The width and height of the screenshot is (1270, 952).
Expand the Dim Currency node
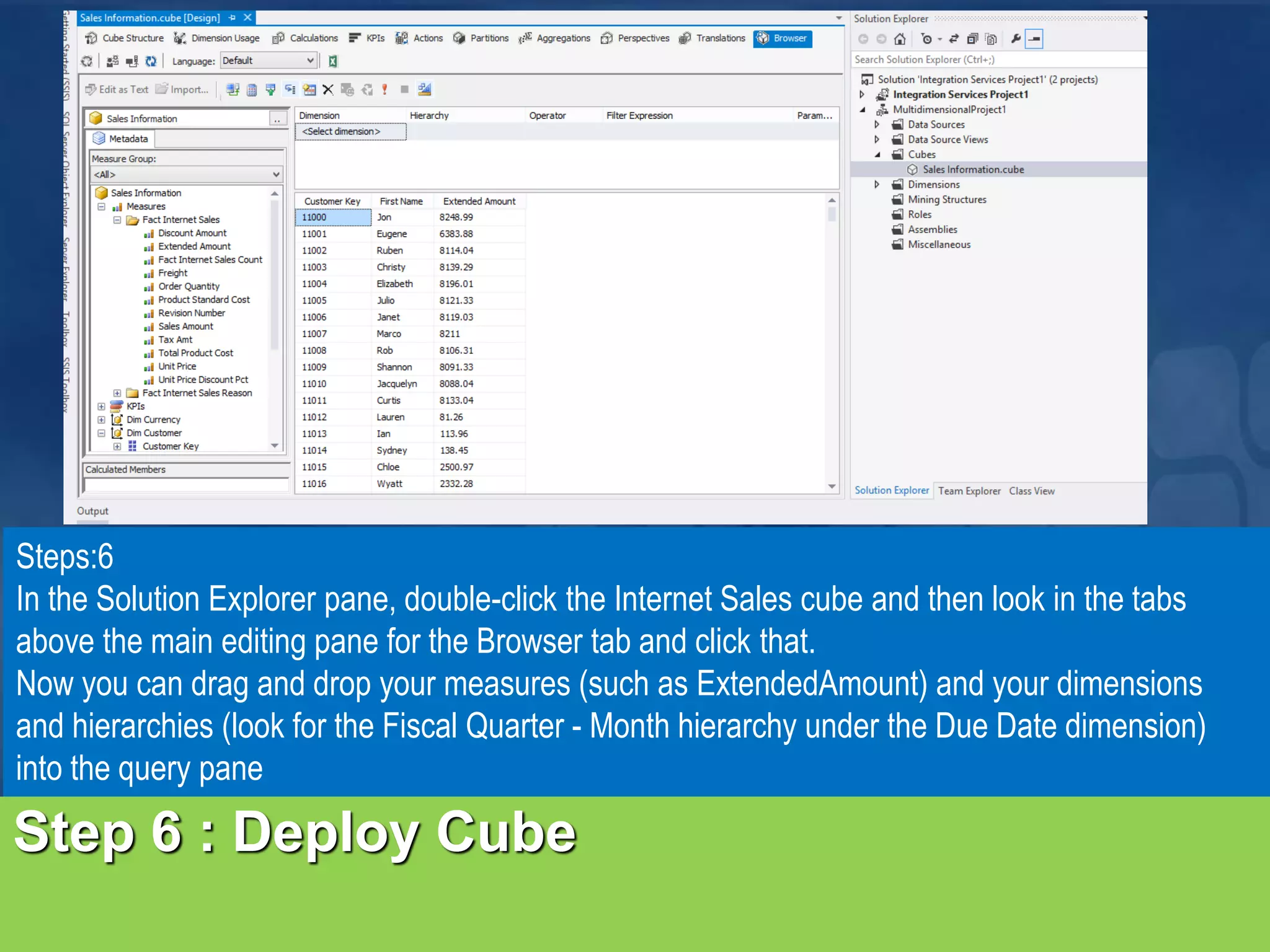[101, 420]
